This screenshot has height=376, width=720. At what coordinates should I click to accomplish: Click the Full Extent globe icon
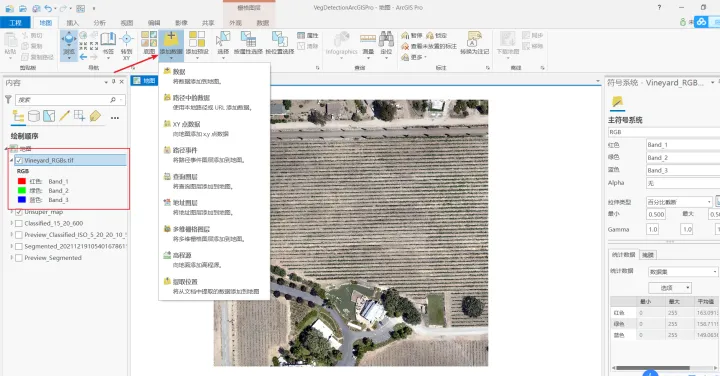(x=83, y=35)
